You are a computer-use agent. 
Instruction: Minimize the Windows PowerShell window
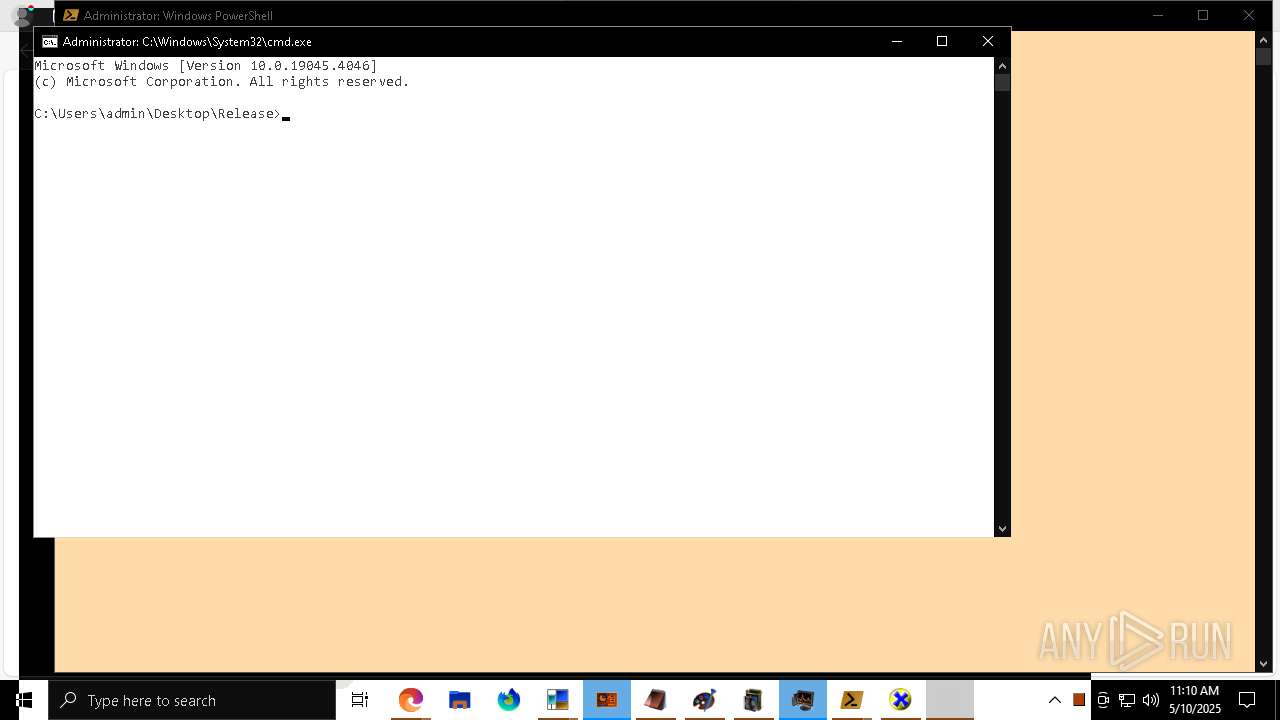click(x=1158, y=15)
